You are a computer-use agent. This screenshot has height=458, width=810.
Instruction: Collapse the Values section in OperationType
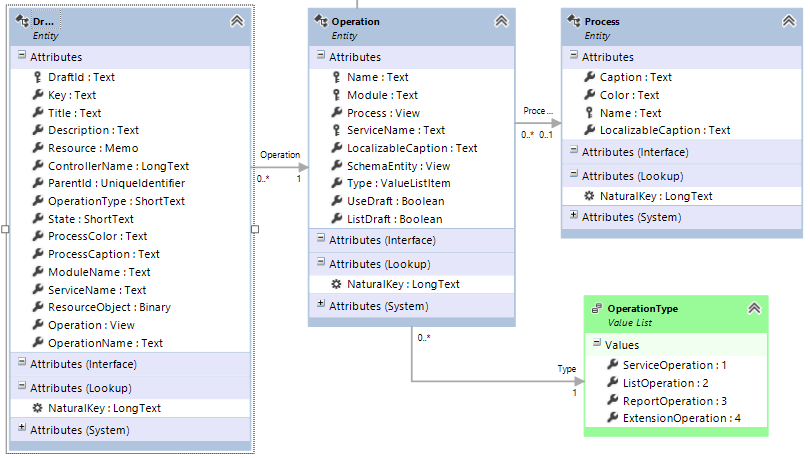tap(597, 343)
